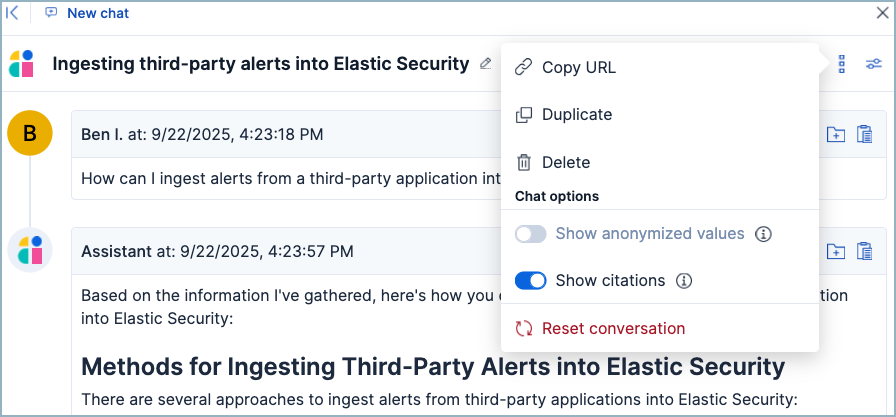The height and width of the screenshot is (417, 896).
Task: Choose Duplicate in the context menu
Action: click(576, 115)
